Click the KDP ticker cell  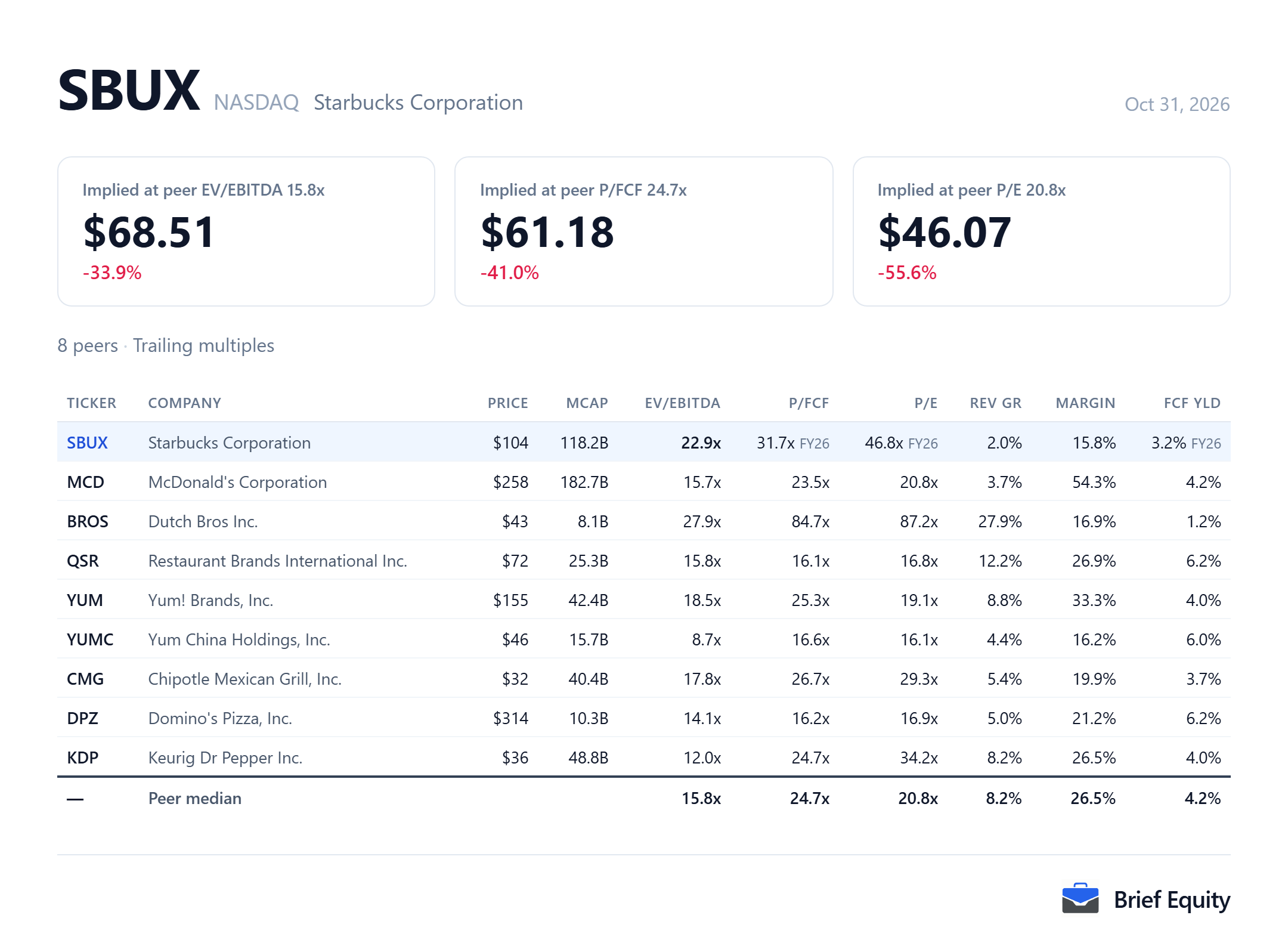click(82, 758)
